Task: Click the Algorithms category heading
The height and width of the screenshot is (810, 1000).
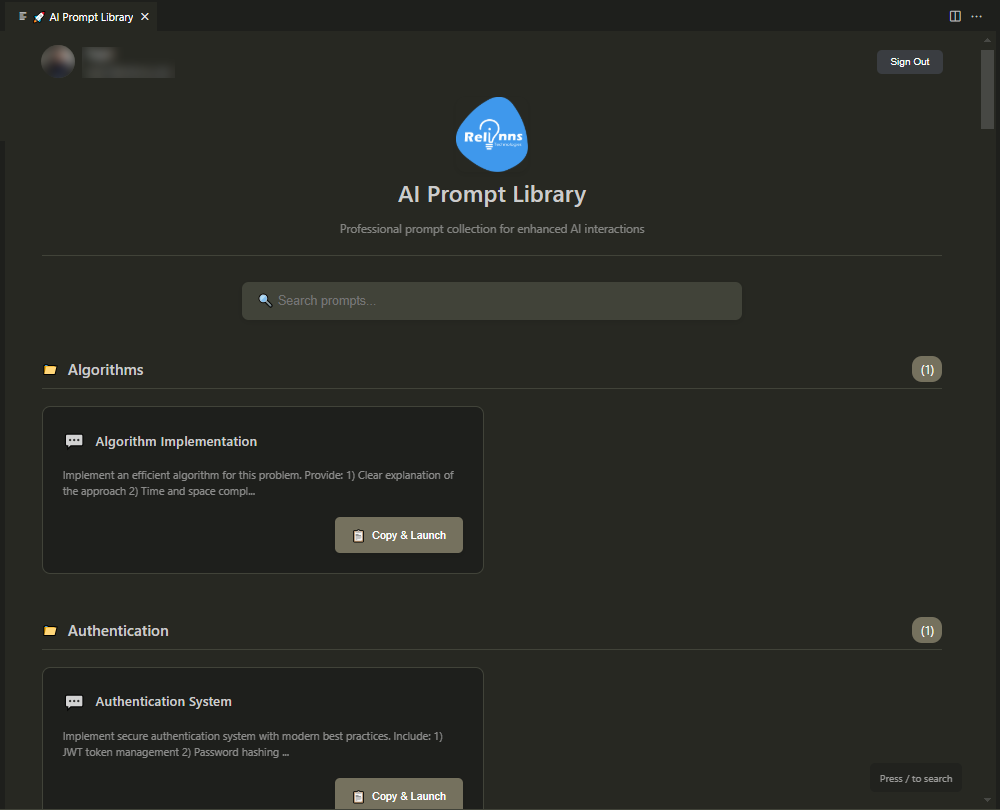Action: pyautogui.click(x=106, y=370)
